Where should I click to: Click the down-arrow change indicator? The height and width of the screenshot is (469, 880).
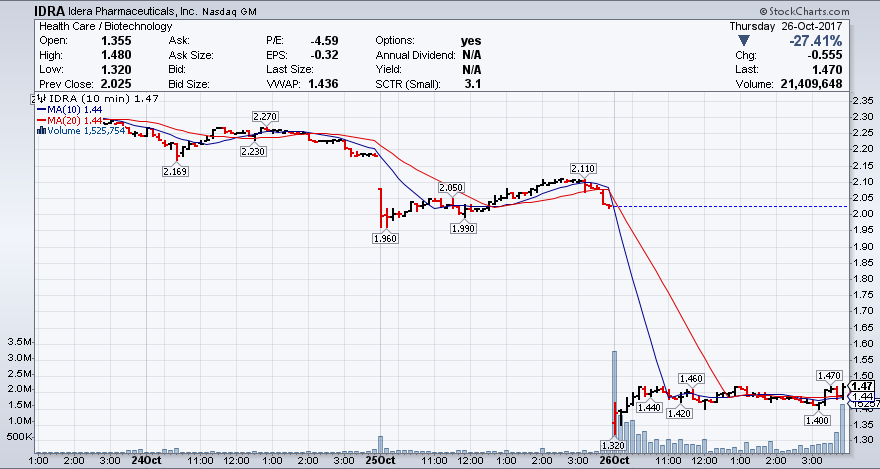742,40
